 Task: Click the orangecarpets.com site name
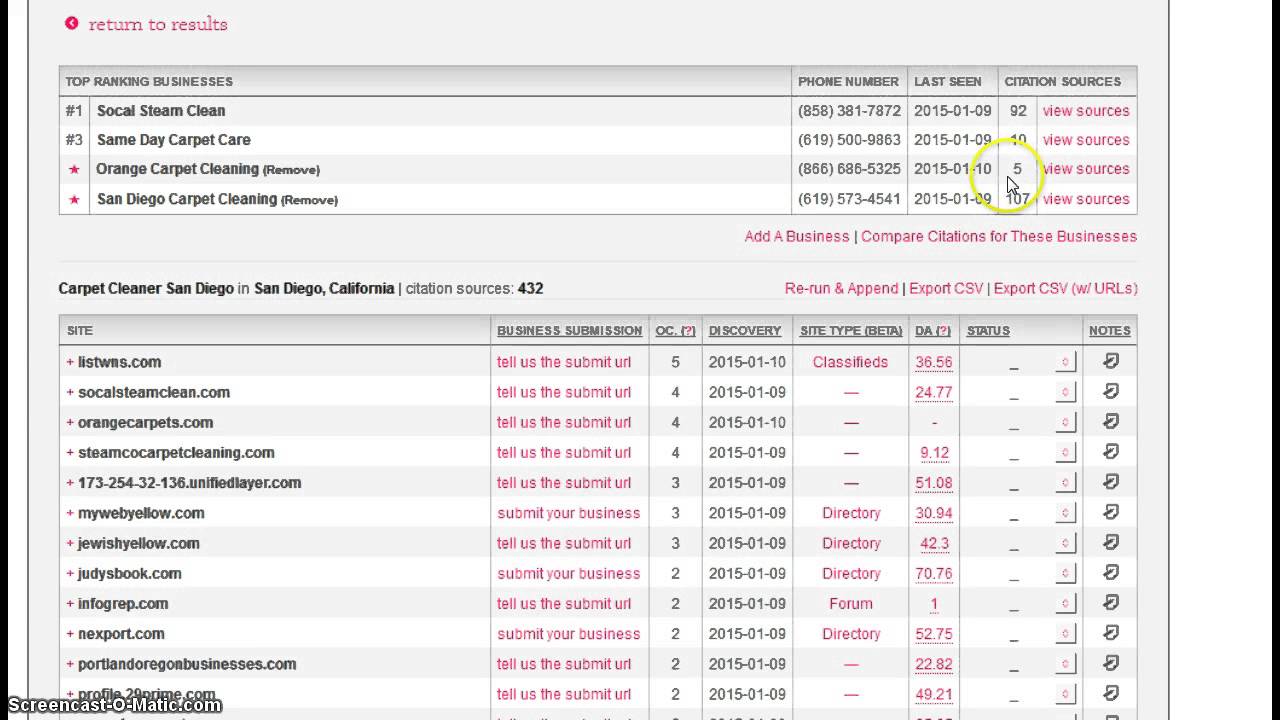coord(145,422)
